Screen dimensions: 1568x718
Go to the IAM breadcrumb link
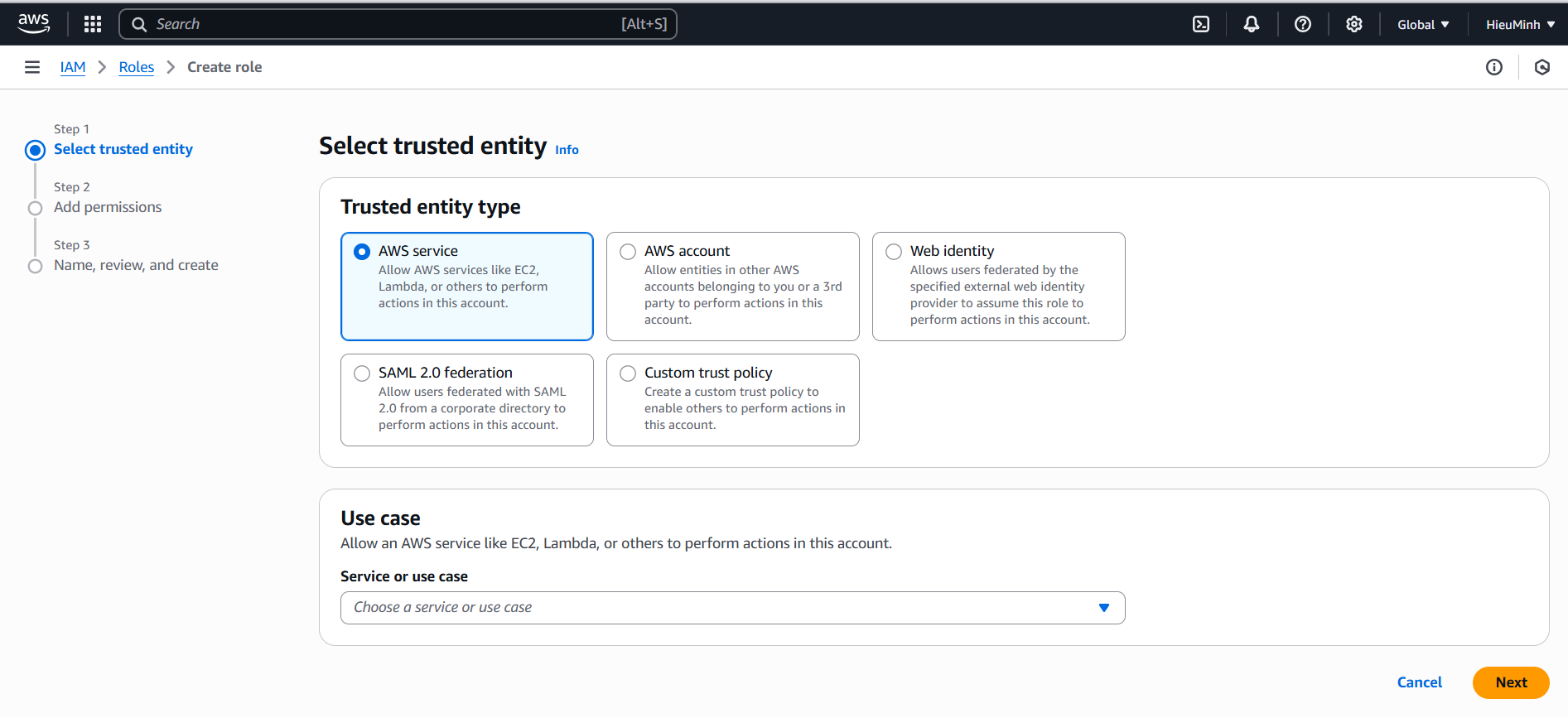coord(73,67)
